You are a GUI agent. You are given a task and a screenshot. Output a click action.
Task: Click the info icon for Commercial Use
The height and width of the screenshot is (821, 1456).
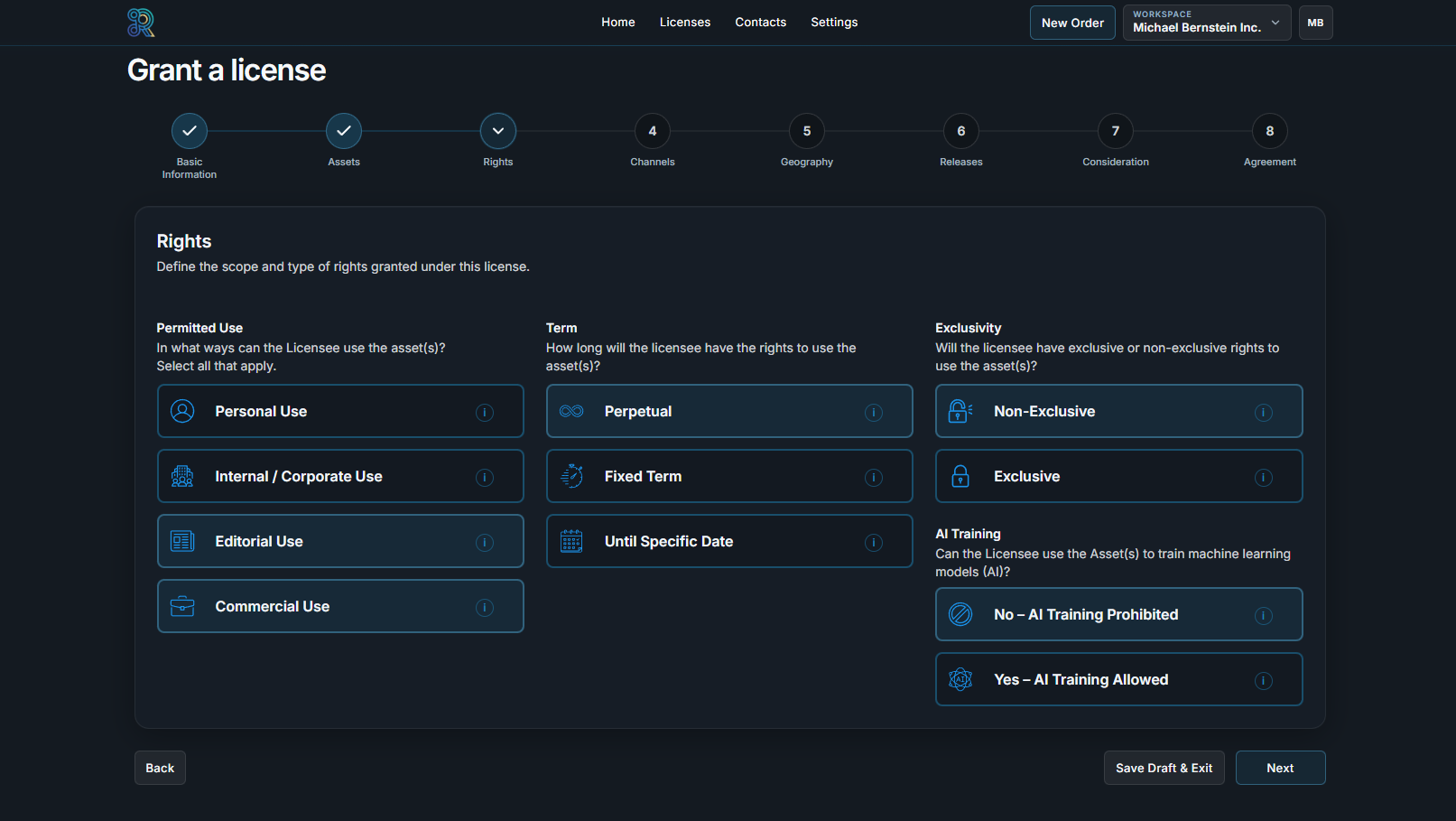pyautogui.click(x=485, y=608)
